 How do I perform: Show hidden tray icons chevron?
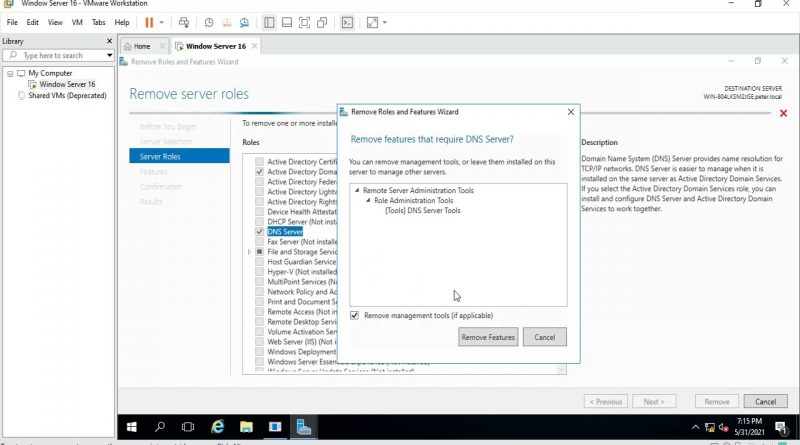(695, 428)
